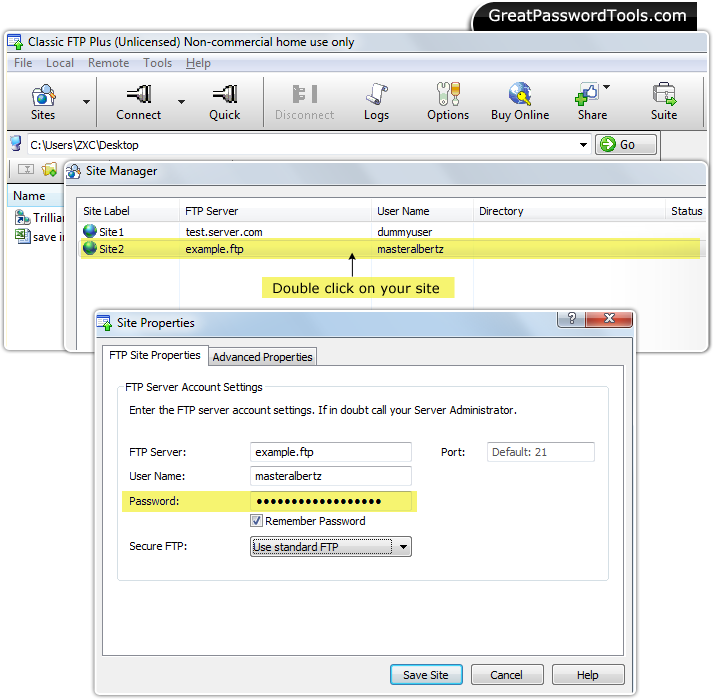Toggle the Remember Password checkbox
The height and width of the screenshot is (699, 713).
tap(256, 521)
